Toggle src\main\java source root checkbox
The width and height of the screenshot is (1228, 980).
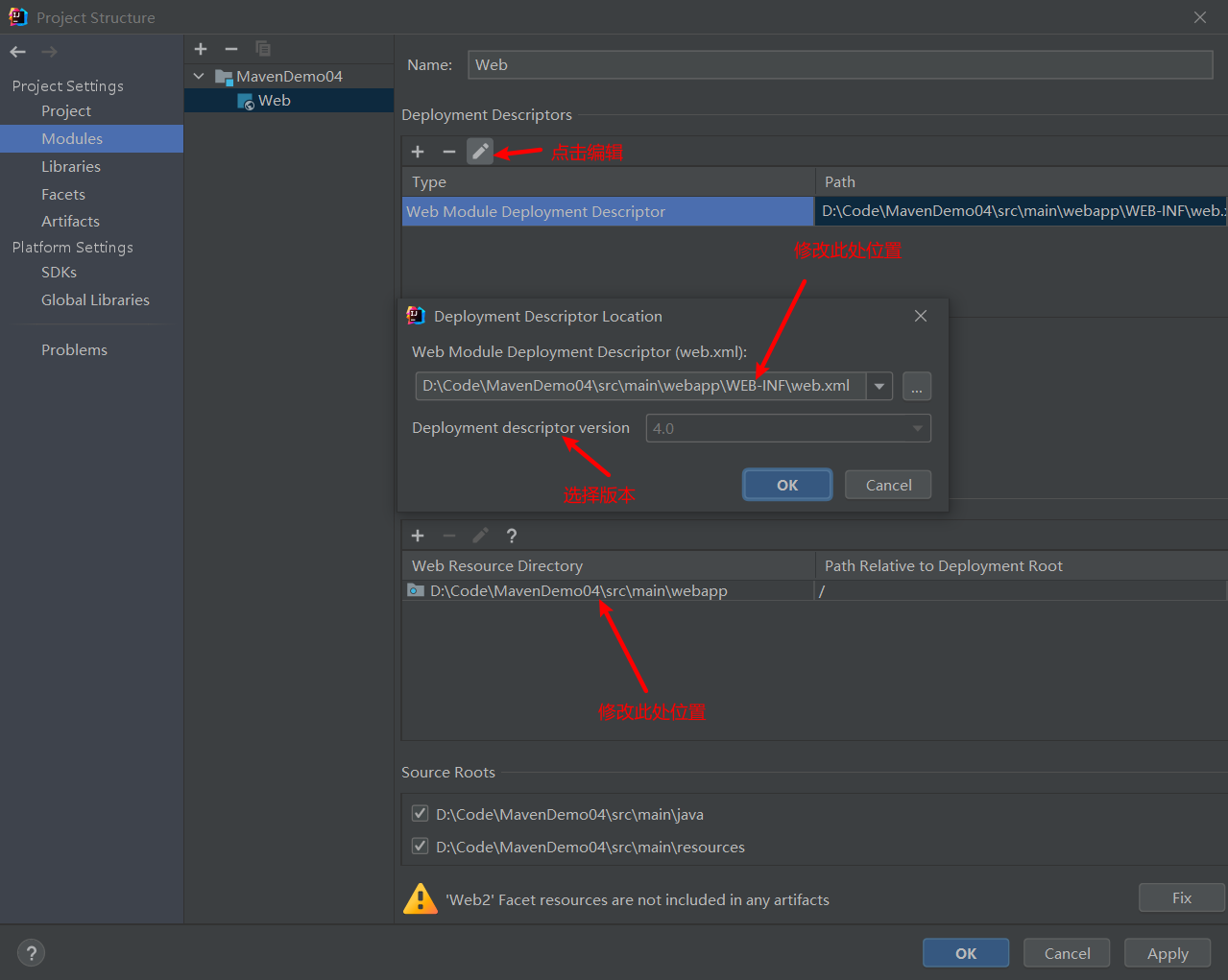point(420,814)
